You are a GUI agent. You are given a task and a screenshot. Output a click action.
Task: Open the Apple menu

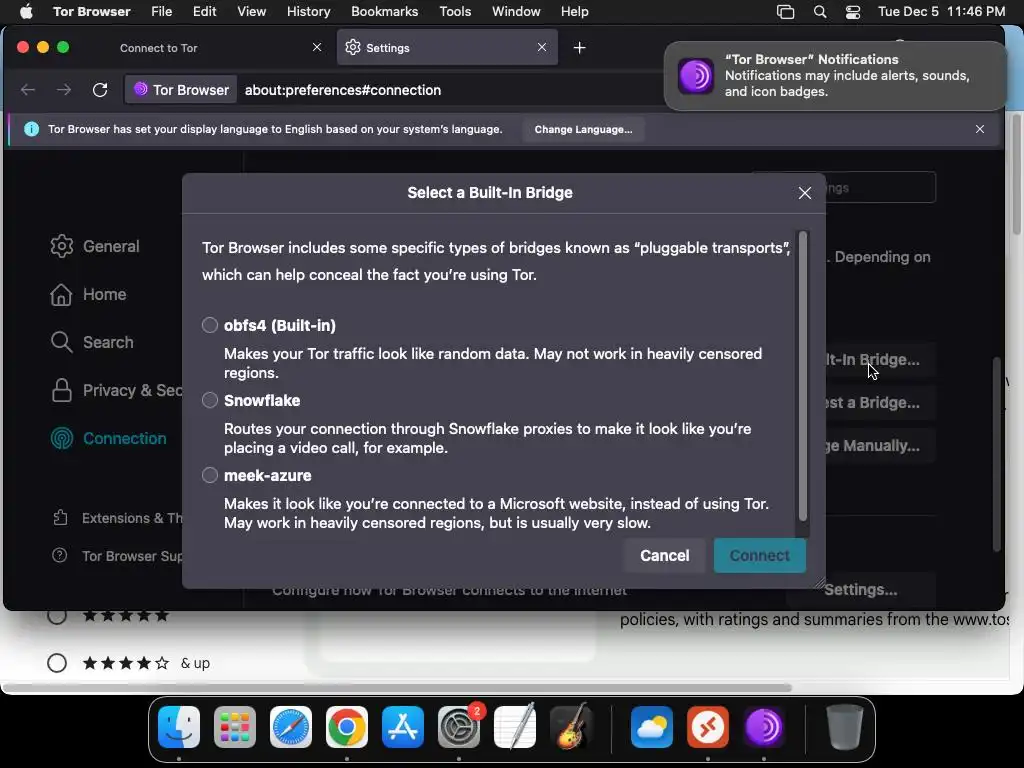pos(26,11)
